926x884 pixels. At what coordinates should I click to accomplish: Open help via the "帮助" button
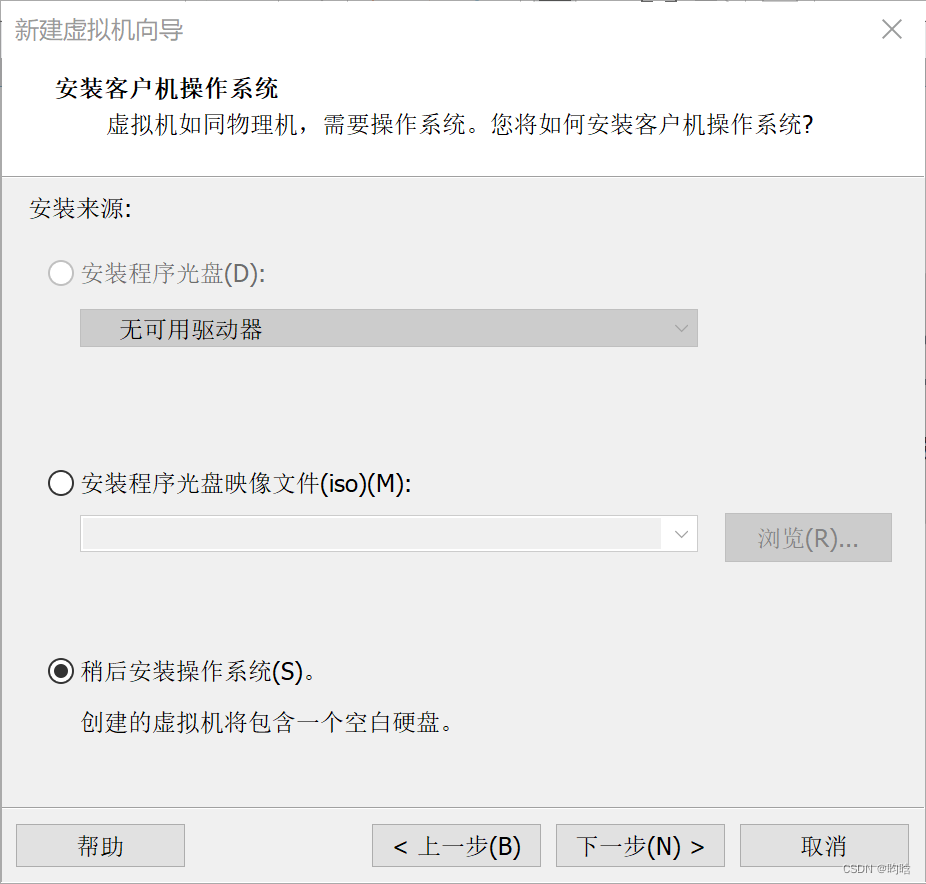tap(100, 845)
